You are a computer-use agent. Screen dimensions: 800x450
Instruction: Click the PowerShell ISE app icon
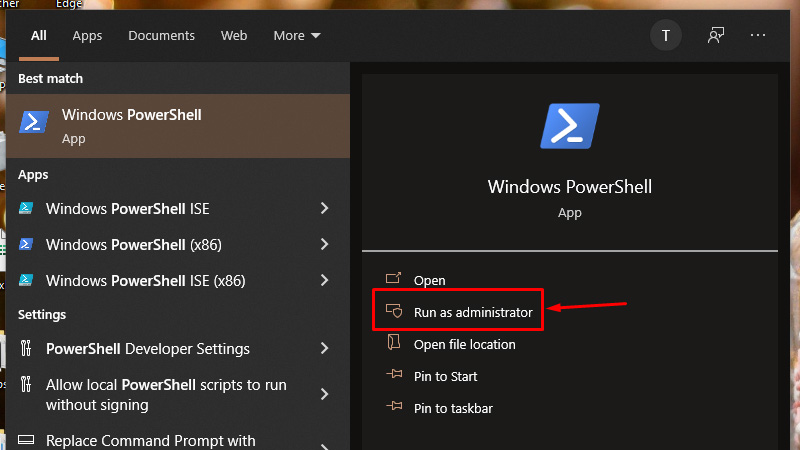27,209
